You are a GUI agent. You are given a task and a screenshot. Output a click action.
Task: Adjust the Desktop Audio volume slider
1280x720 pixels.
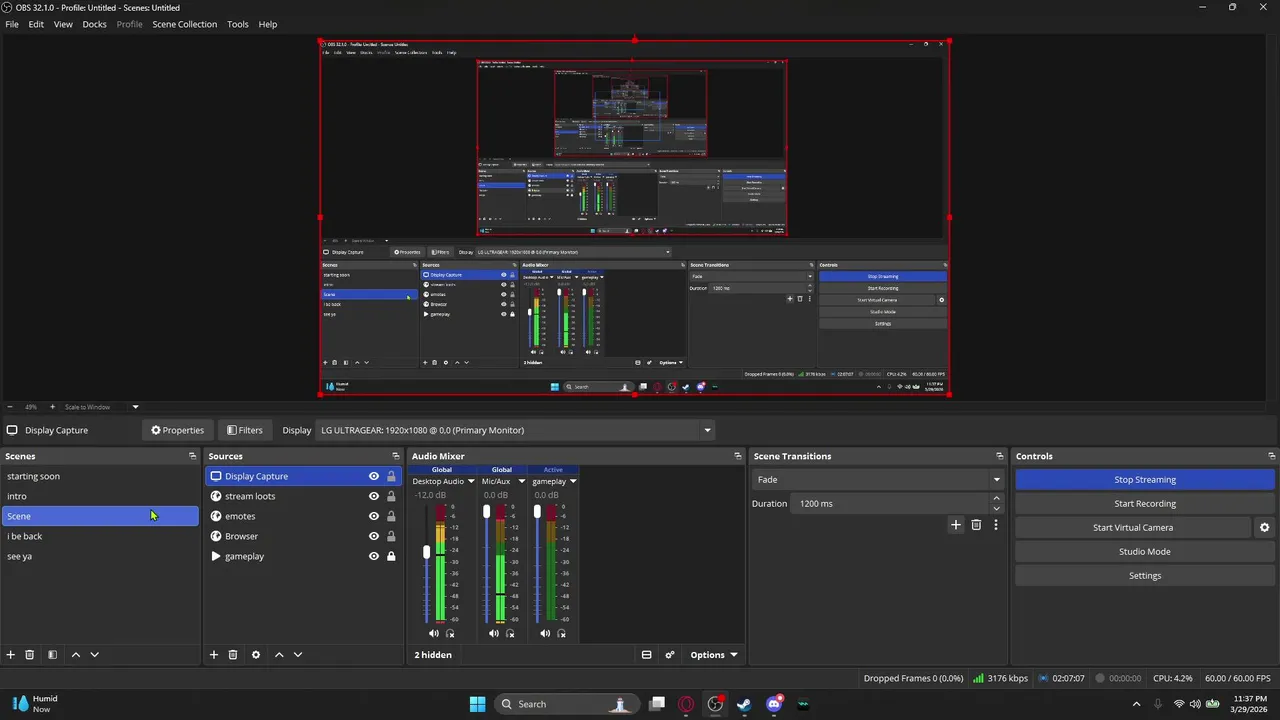(x=427, y=552)
